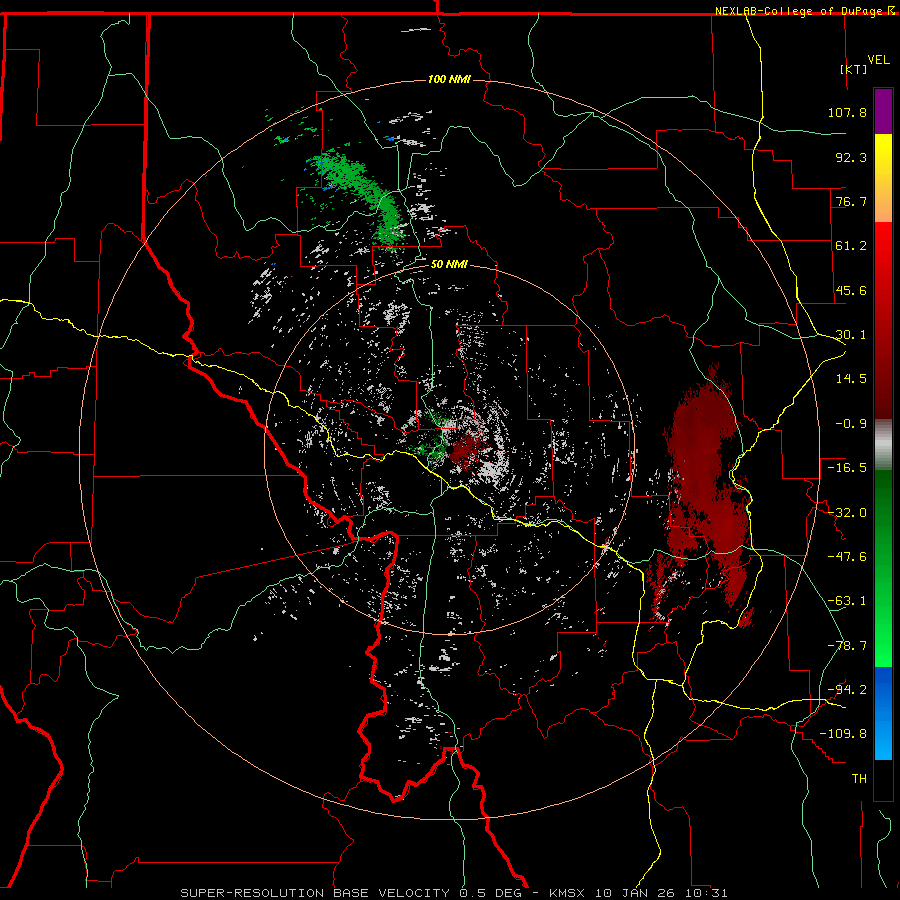
Task: Click the -32.0 scale value
Action: (x=847, y=513)
